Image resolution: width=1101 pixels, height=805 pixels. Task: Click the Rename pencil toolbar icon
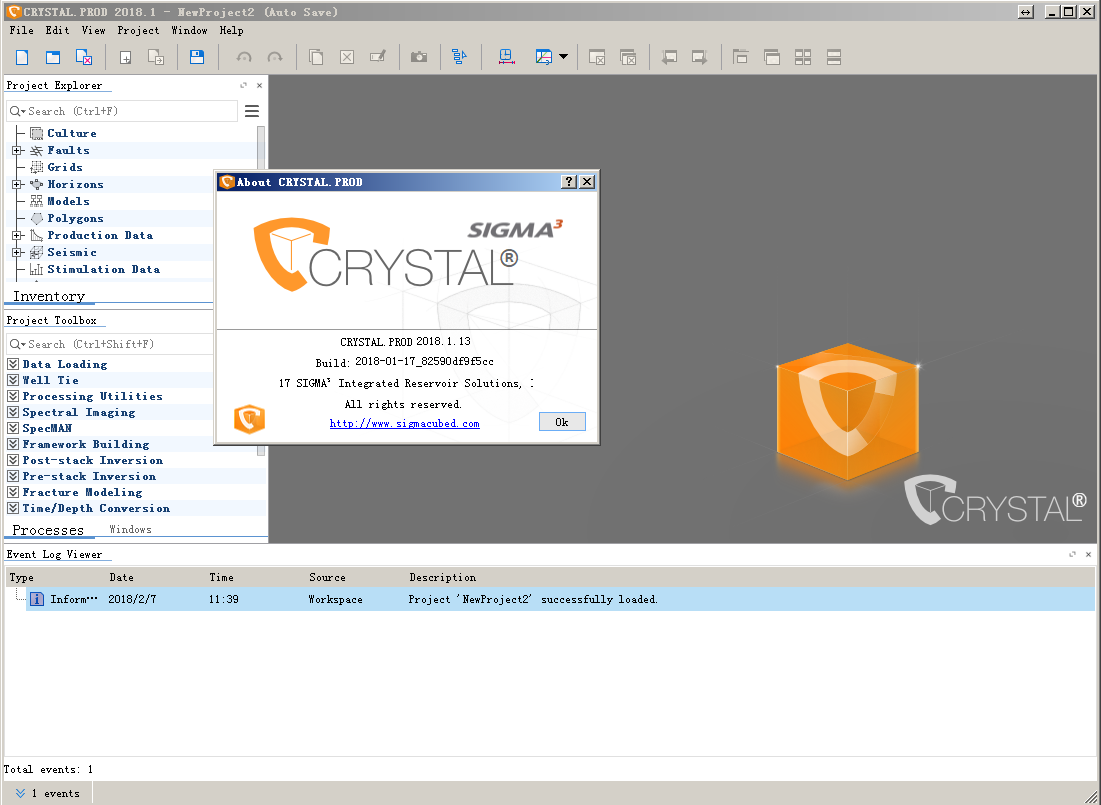378,58
